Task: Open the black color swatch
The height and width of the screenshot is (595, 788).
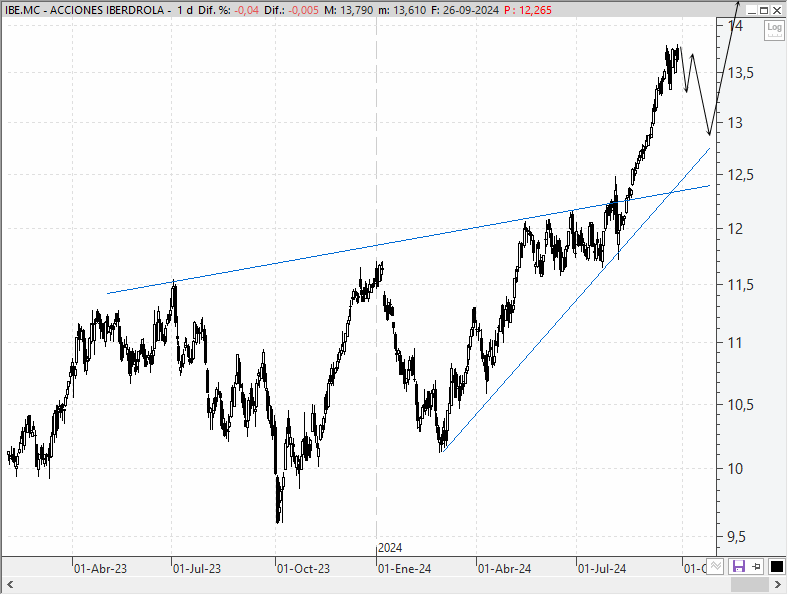Action: click(776, 567)
